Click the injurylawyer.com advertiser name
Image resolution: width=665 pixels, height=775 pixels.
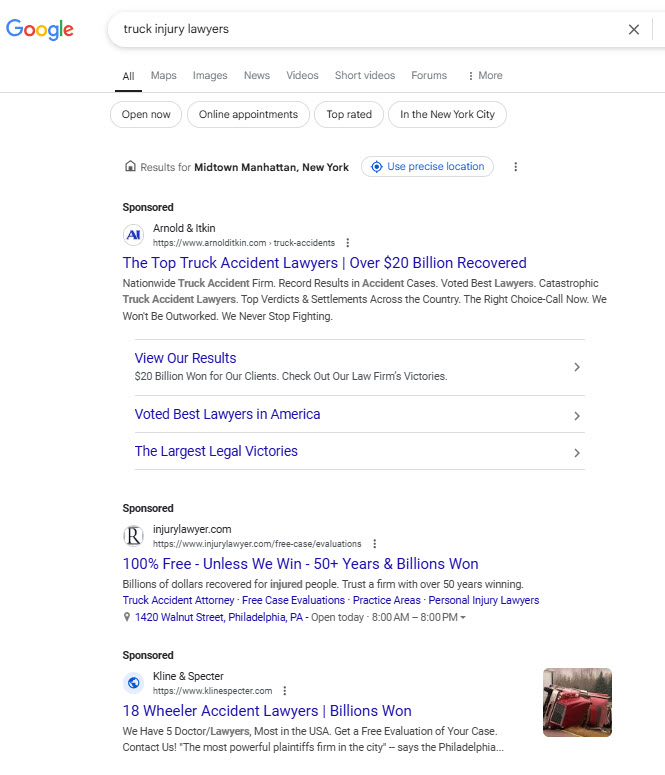tap(192, 529)
